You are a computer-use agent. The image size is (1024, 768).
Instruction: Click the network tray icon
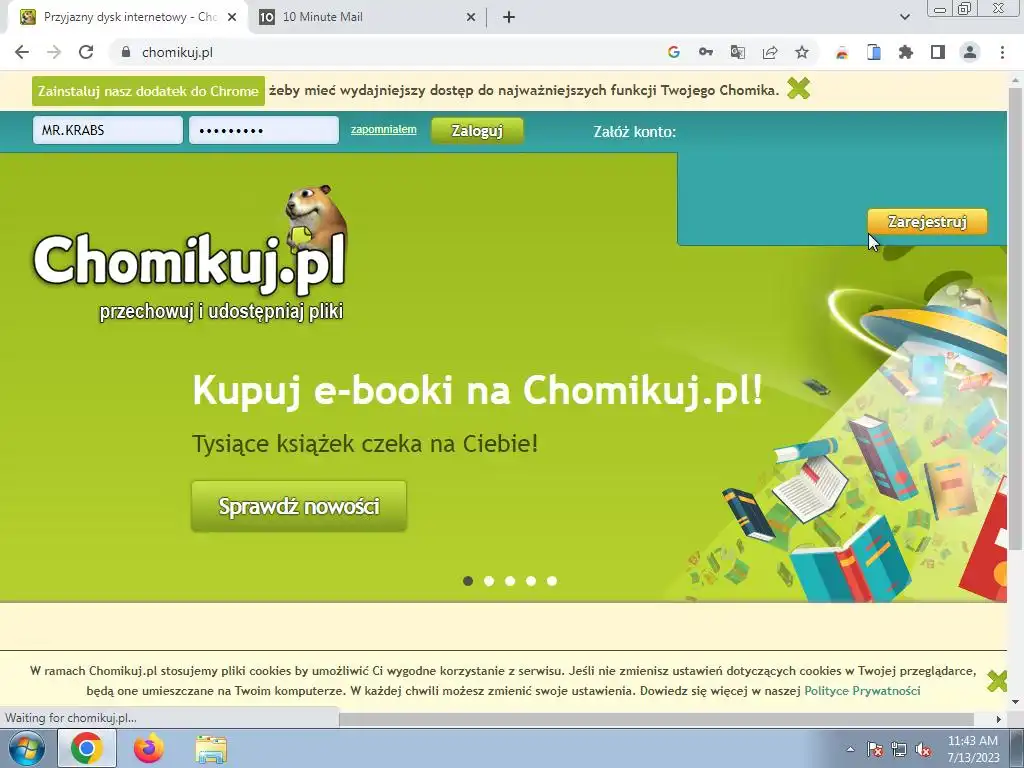[899, 749]
